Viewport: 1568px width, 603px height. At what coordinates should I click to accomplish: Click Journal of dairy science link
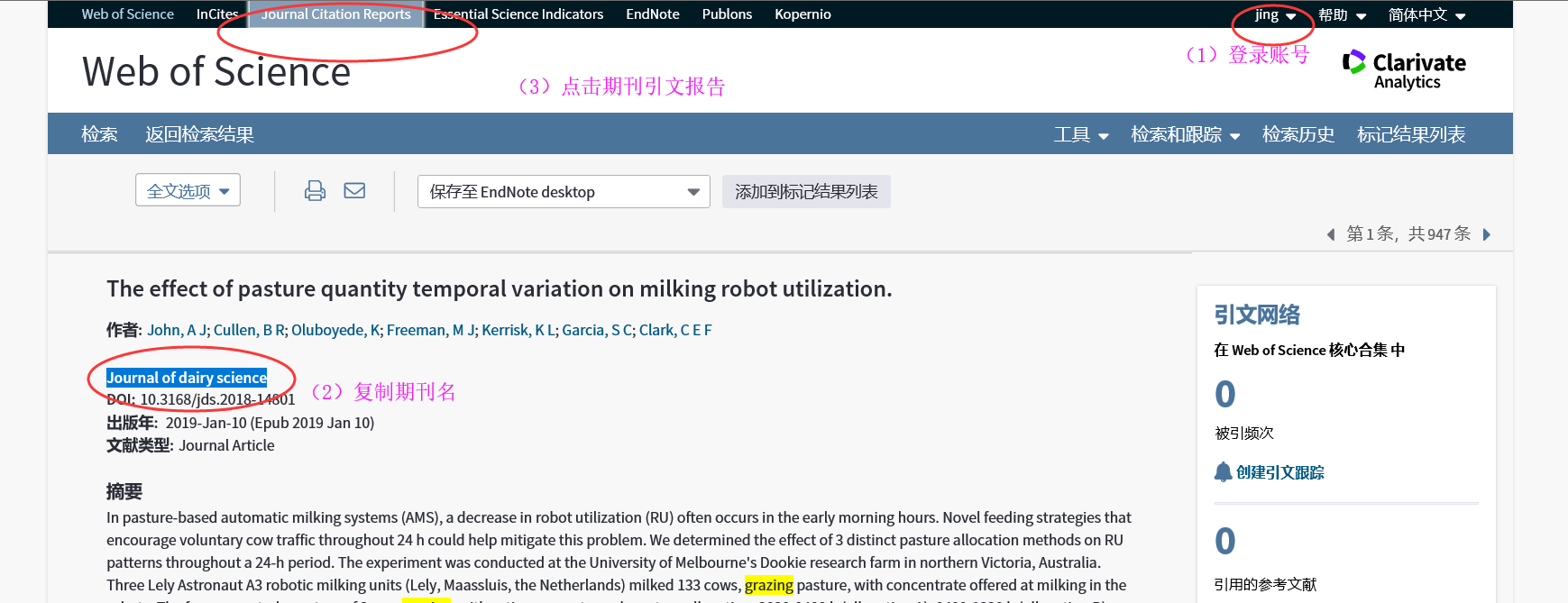pos(187,378)
